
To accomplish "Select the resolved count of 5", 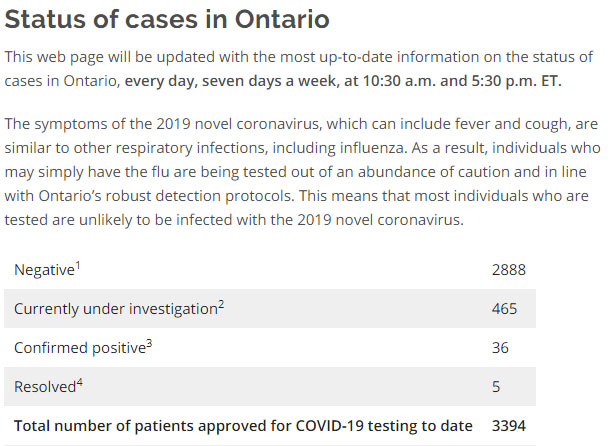I will [496, 386].
